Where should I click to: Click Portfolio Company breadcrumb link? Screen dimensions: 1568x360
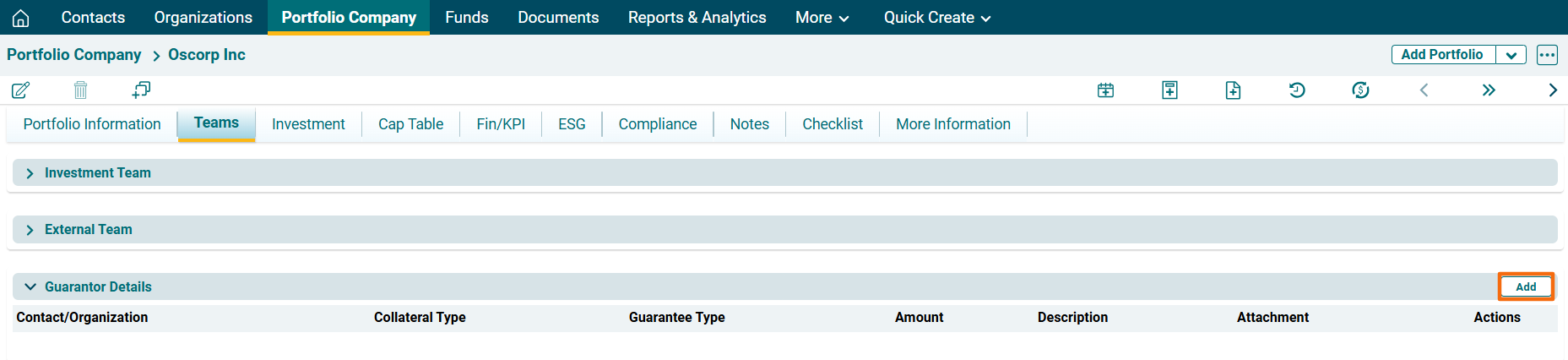(x=74, y=55)
